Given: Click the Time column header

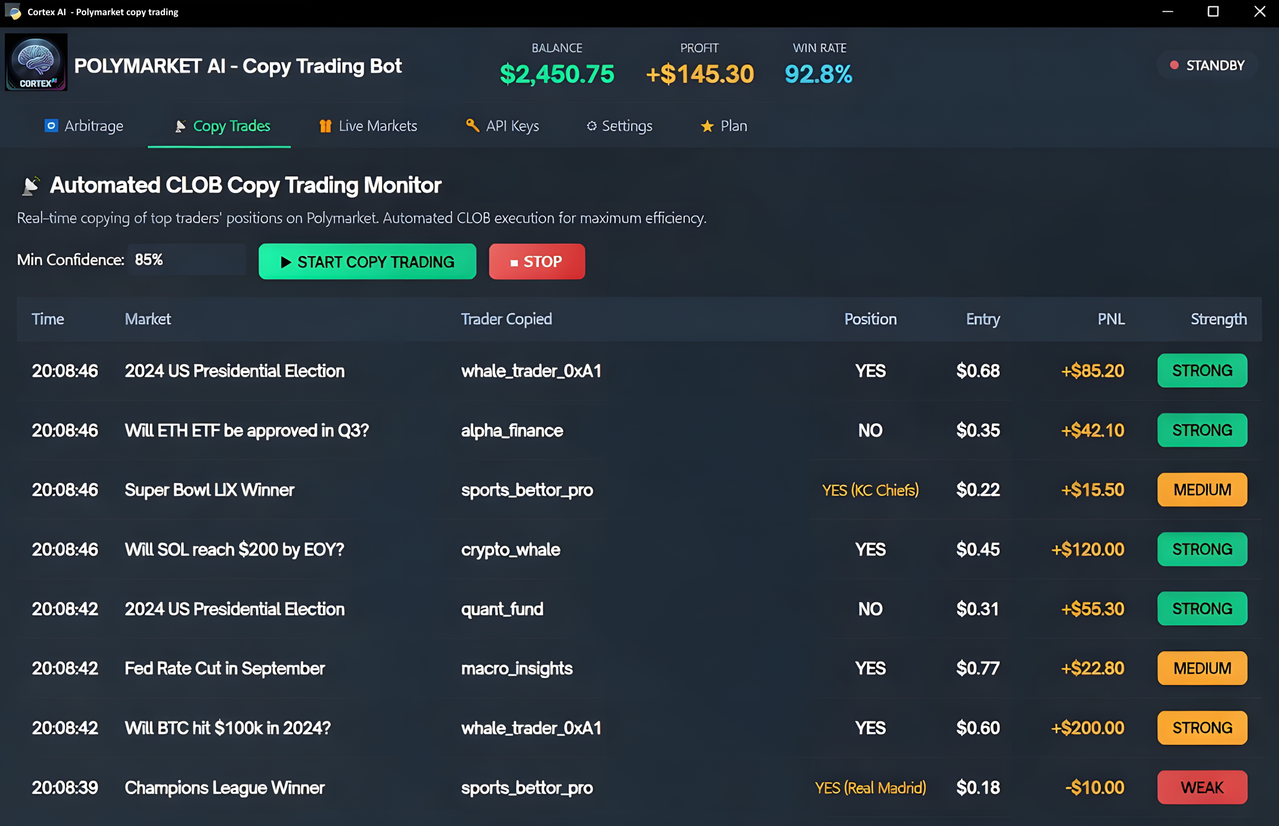Looking at the screenshot, I should point(48,319).
